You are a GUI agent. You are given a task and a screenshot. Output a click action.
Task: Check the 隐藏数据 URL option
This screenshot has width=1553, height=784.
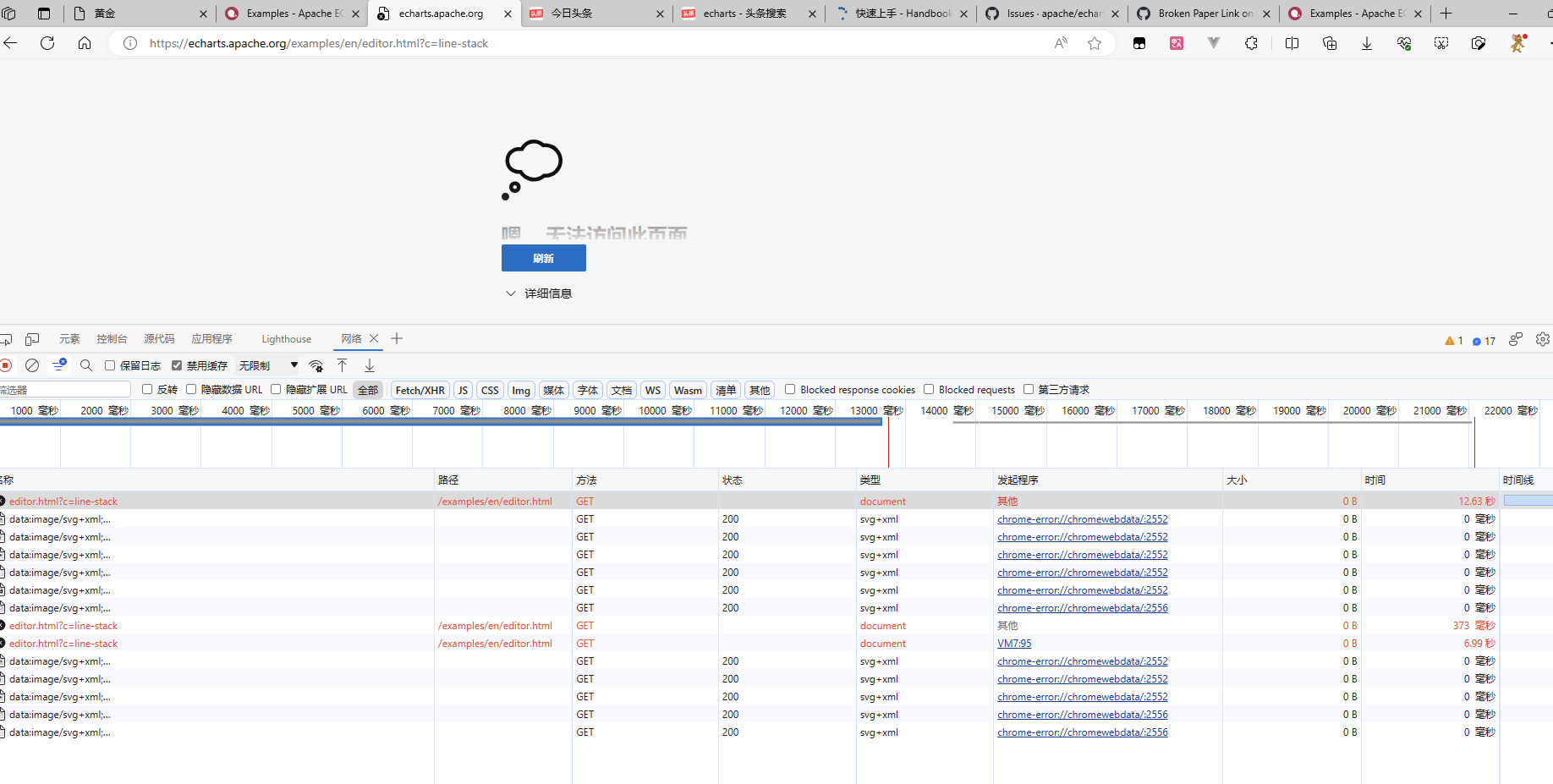[190, 389]
